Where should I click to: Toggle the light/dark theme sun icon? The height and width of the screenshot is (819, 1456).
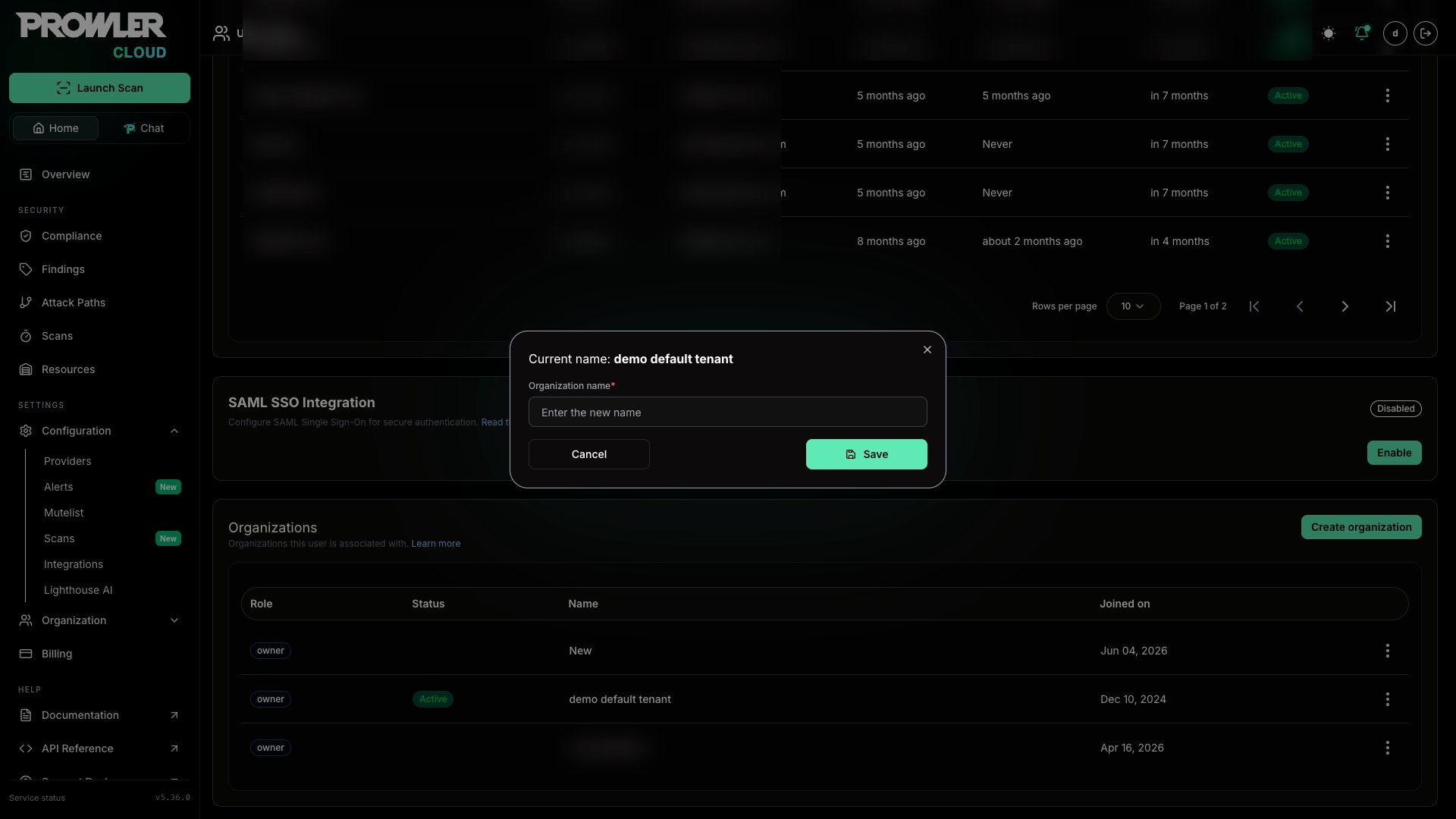[1329, 33]
